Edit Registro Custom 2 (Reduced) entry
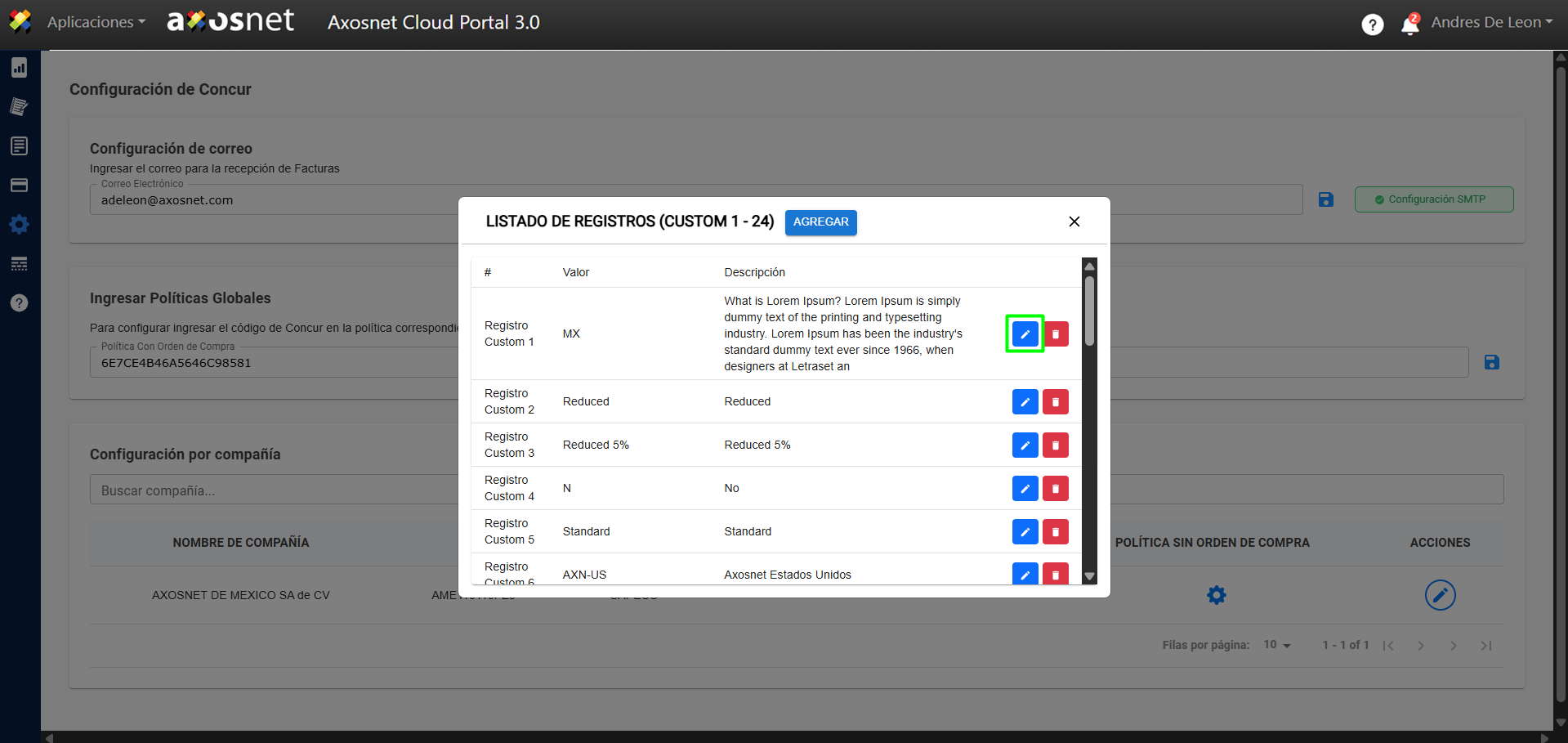1568x743 pixels. click(x=1025, y=401)
